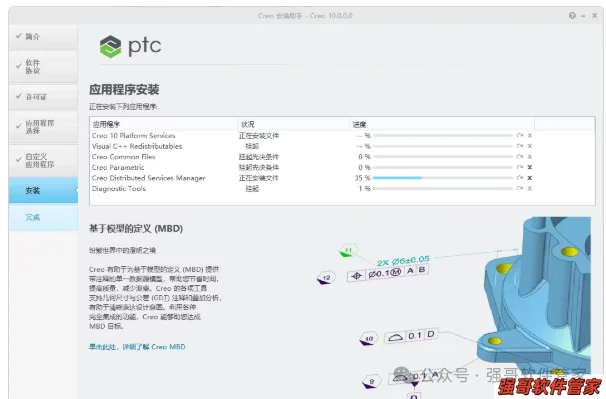Retry icon in the Creo Common Files row
This screenshot has width=606, height=399.
coord(520,157)
